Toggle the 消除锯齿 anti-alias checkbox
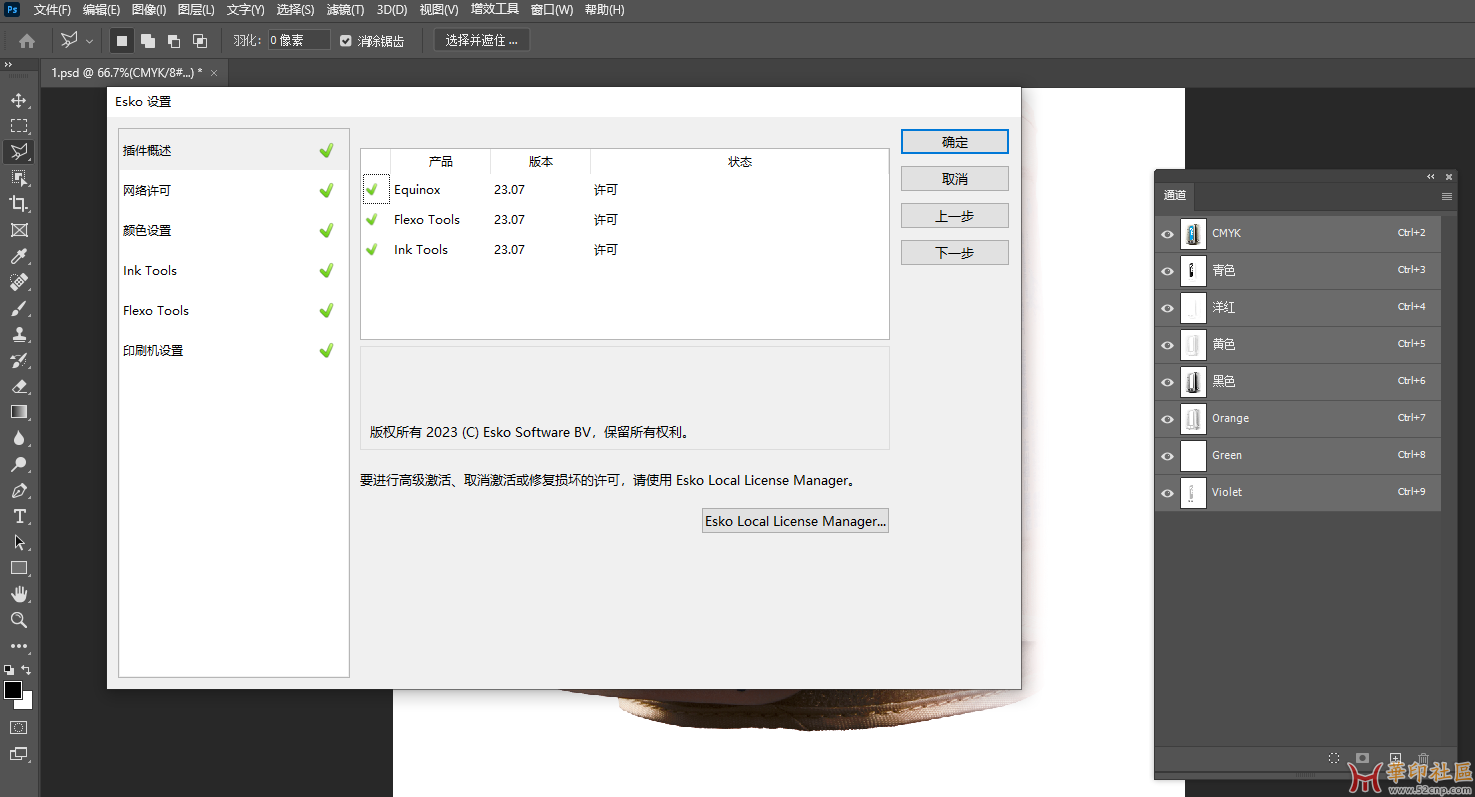The height and width of the screenshot is (797, 1475). pos(346,41)
